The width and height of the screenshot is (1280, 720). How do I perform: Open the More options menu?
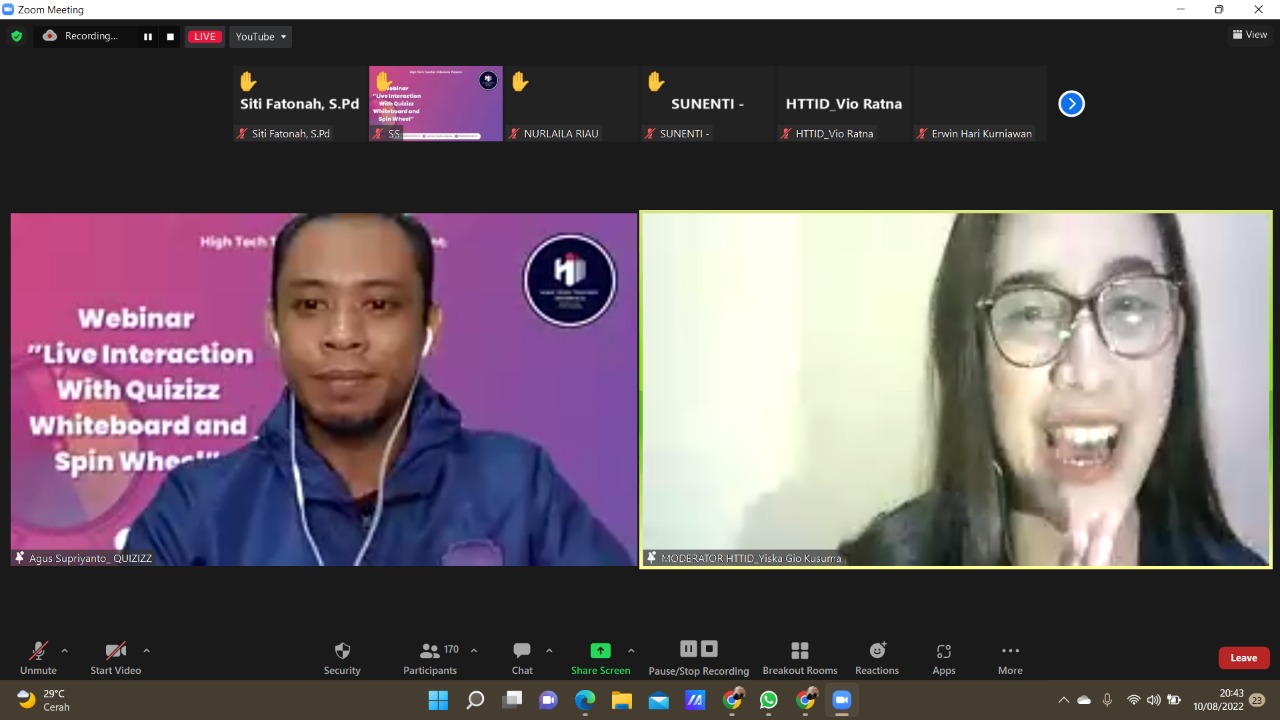pyautogui.click(x=1010, y=658)
